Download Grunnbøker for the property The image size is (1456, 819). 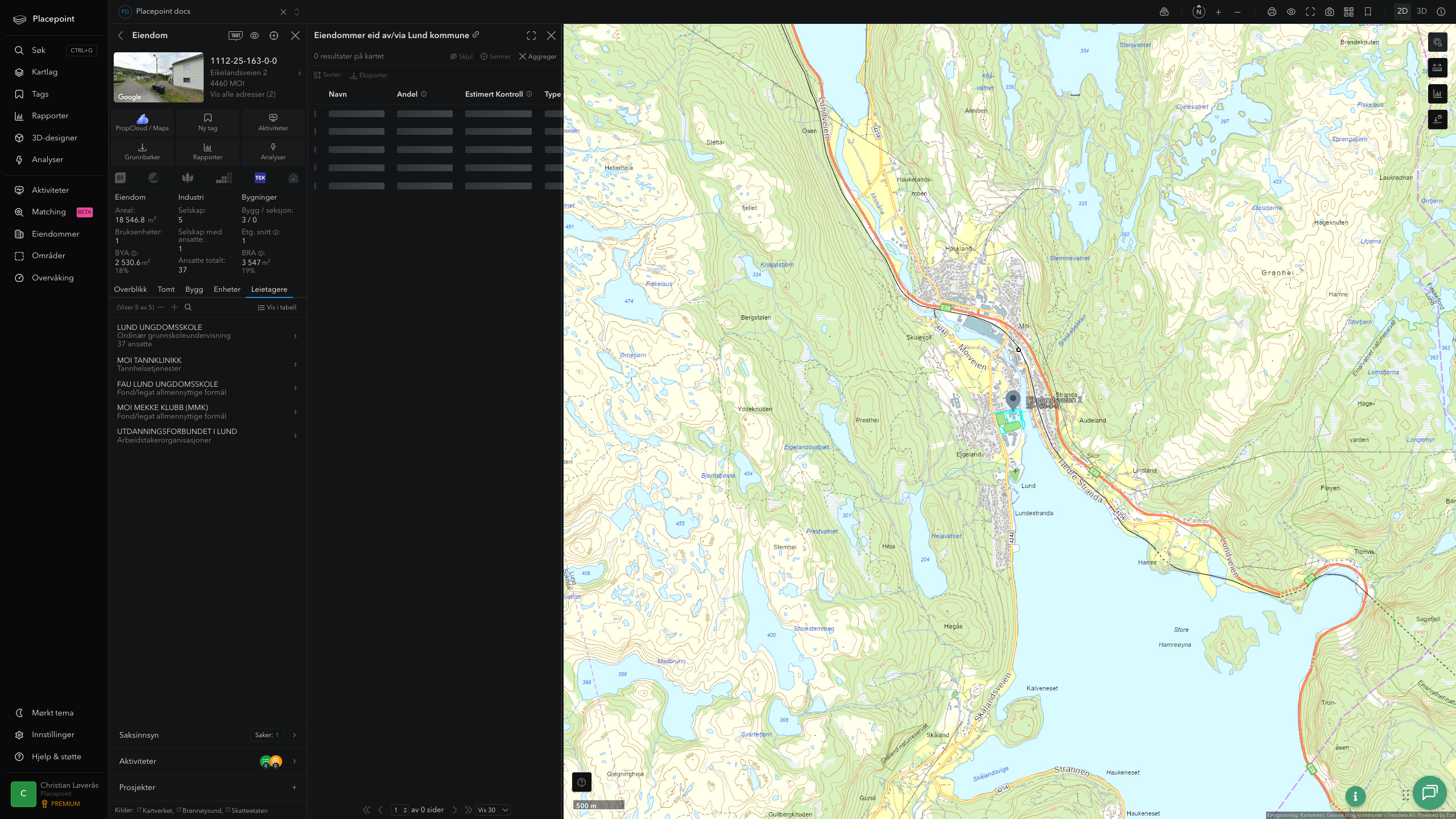(x=142, y=151)
